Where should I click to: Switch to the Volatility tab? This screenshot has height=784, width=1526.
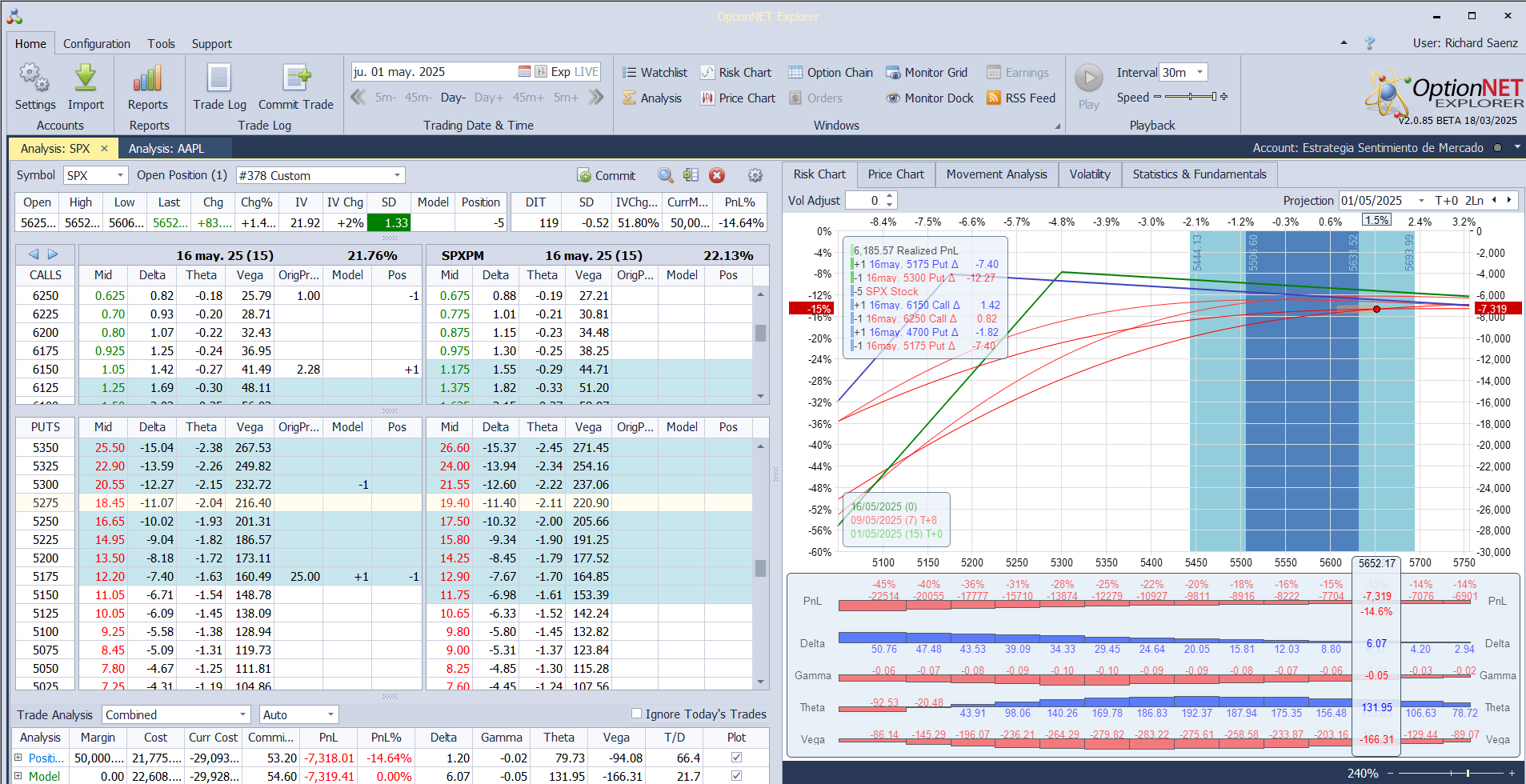1090,174
